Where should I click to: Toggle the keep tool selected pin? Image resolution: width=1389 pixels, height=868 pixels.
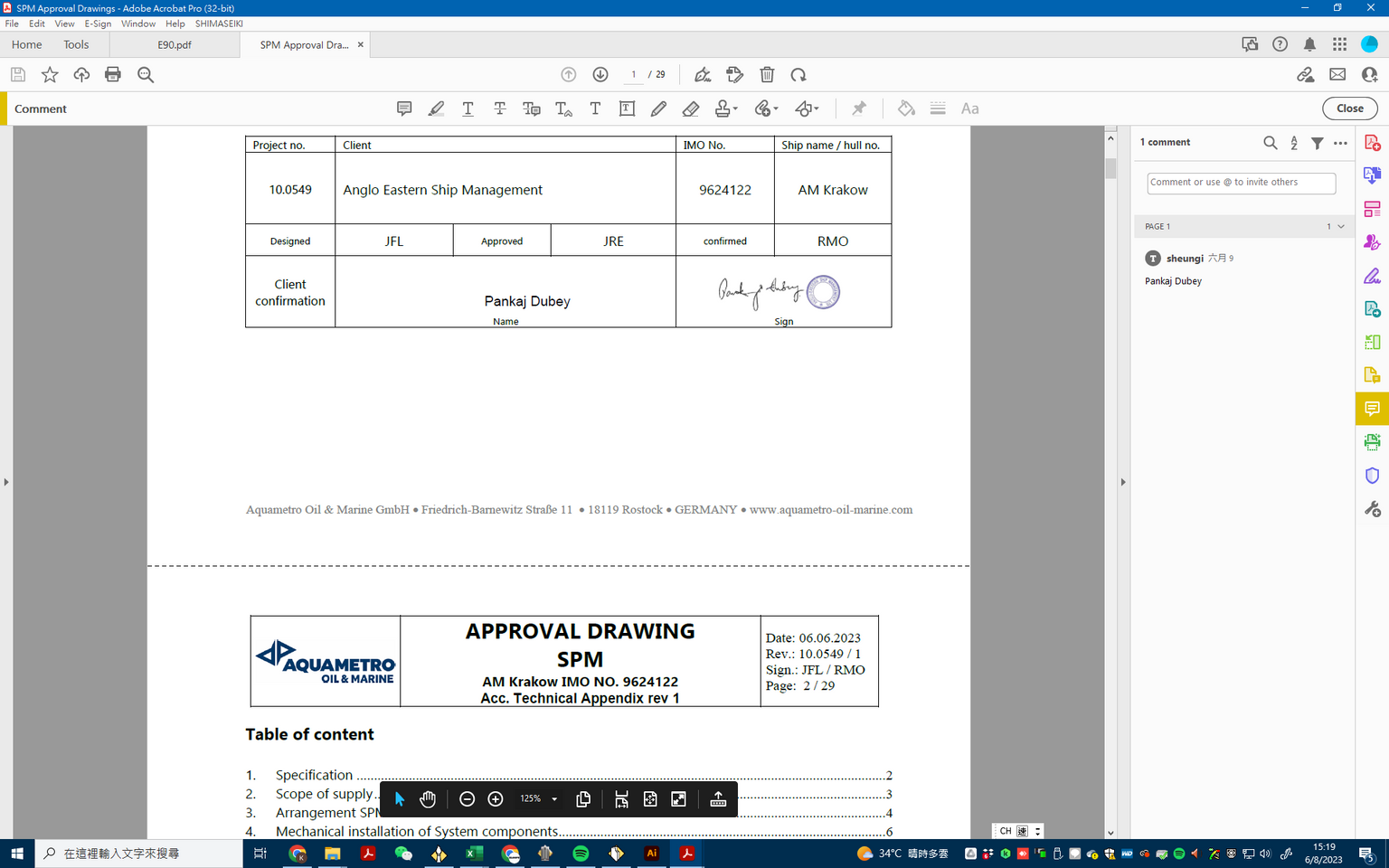858,108
